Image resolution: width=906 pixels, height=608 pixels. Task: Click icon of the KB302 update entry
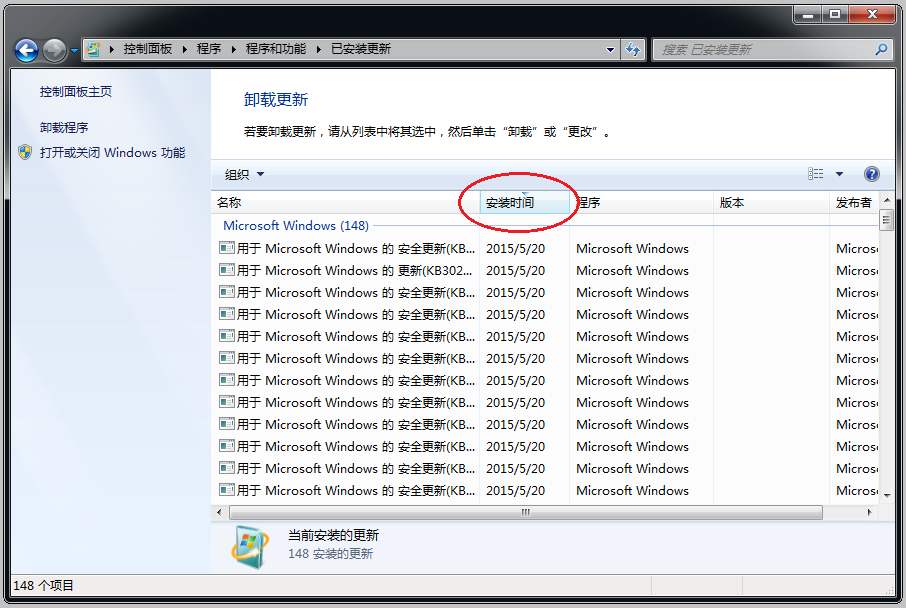point(226,270)
